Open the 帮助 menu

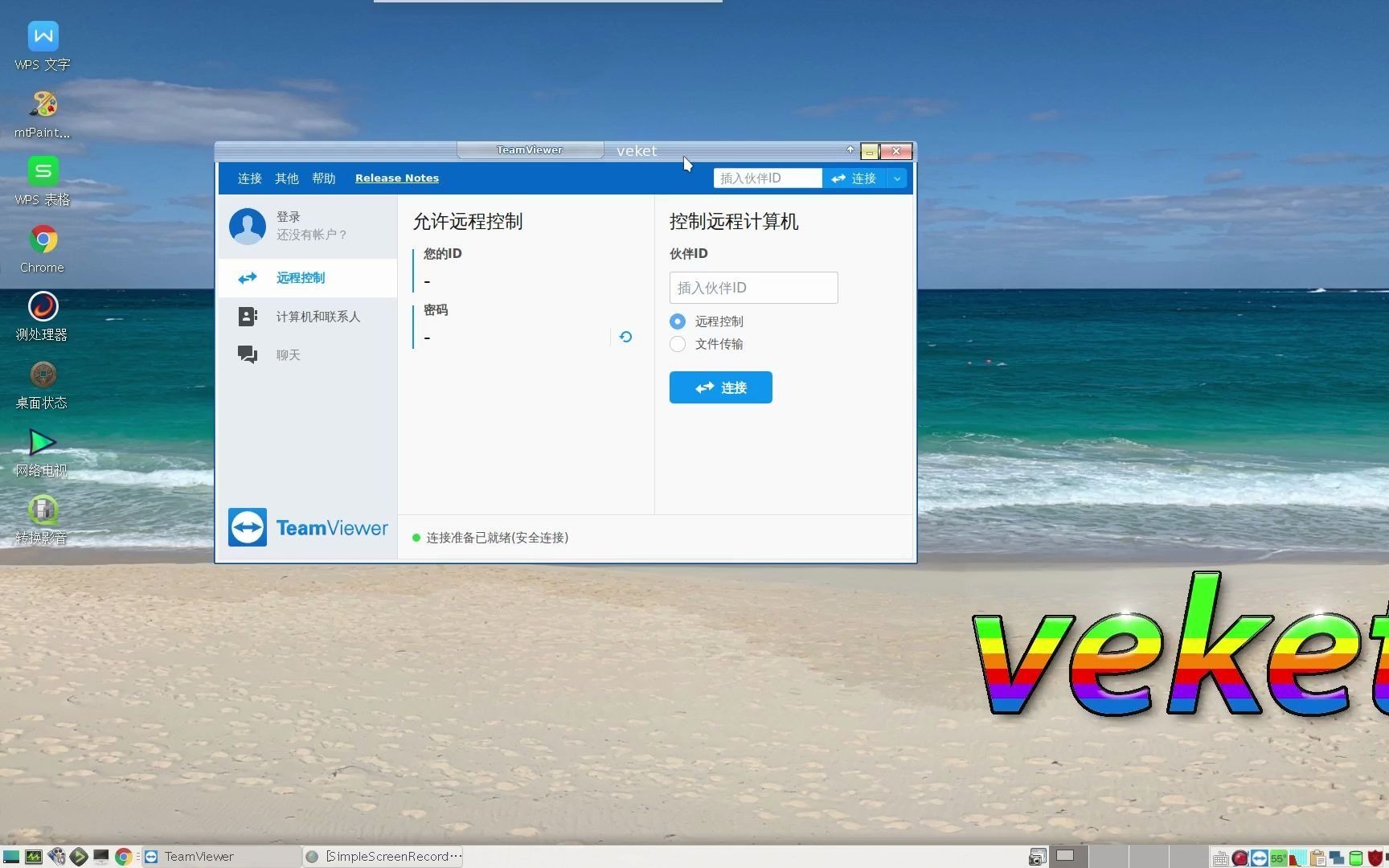pos(324,178)
